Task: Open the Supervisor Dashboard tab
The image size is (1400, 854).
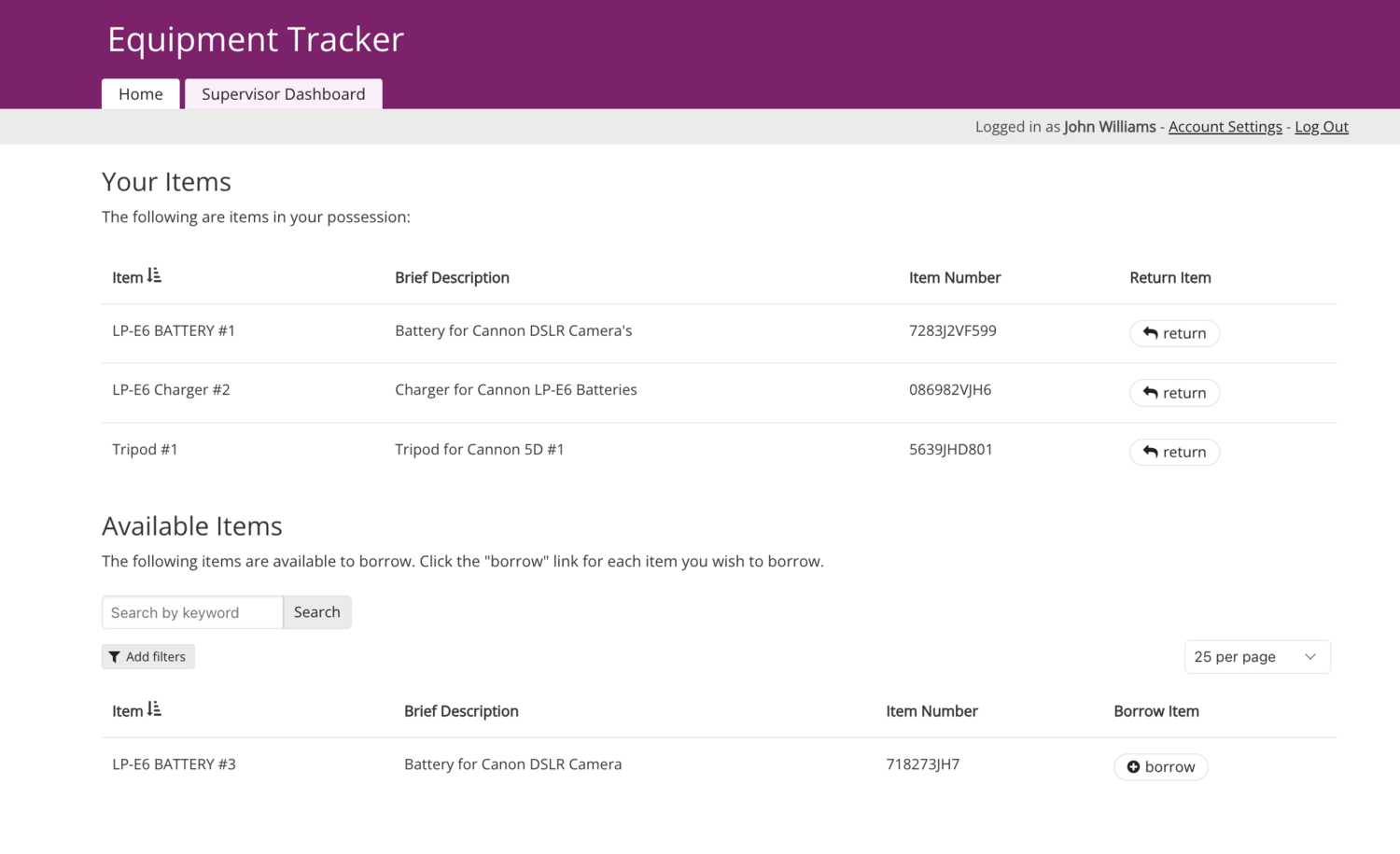Action: 283,94
